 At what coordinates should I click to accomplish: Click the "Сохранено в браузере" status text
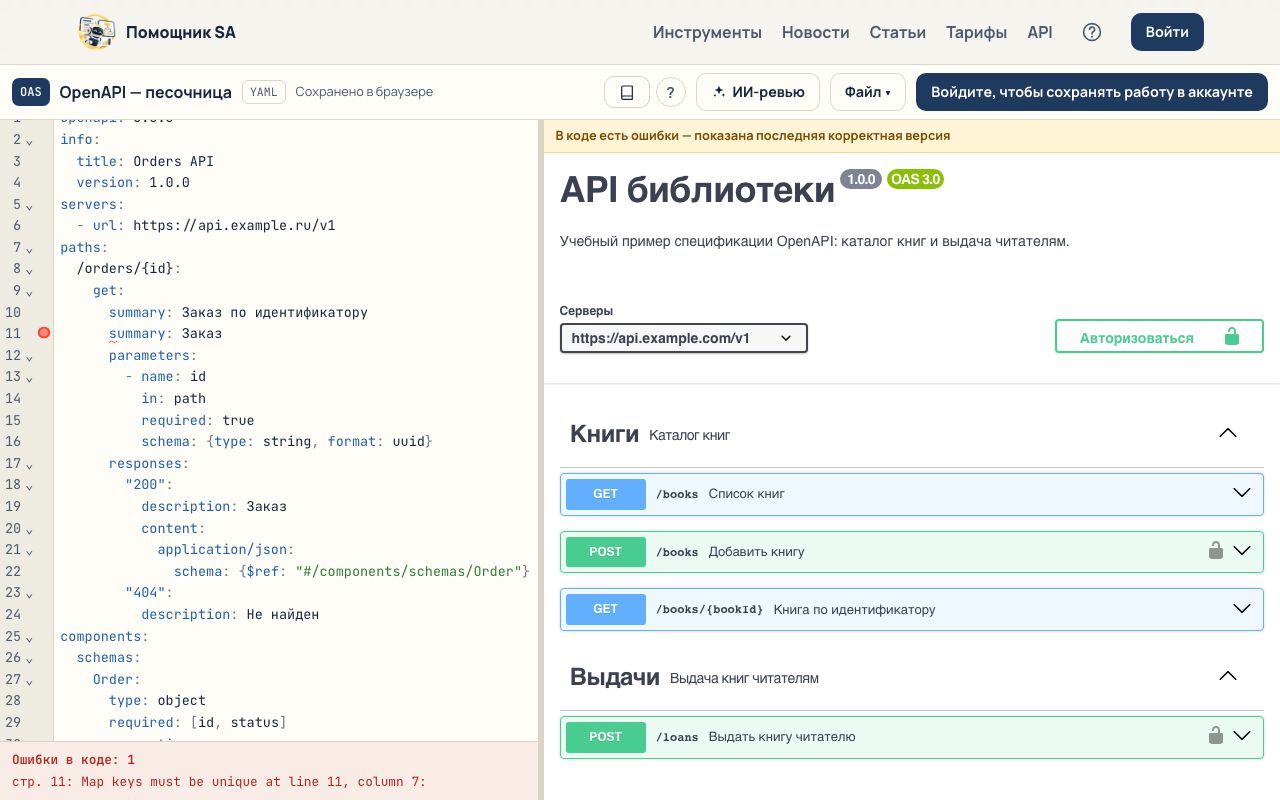point(364,92)
